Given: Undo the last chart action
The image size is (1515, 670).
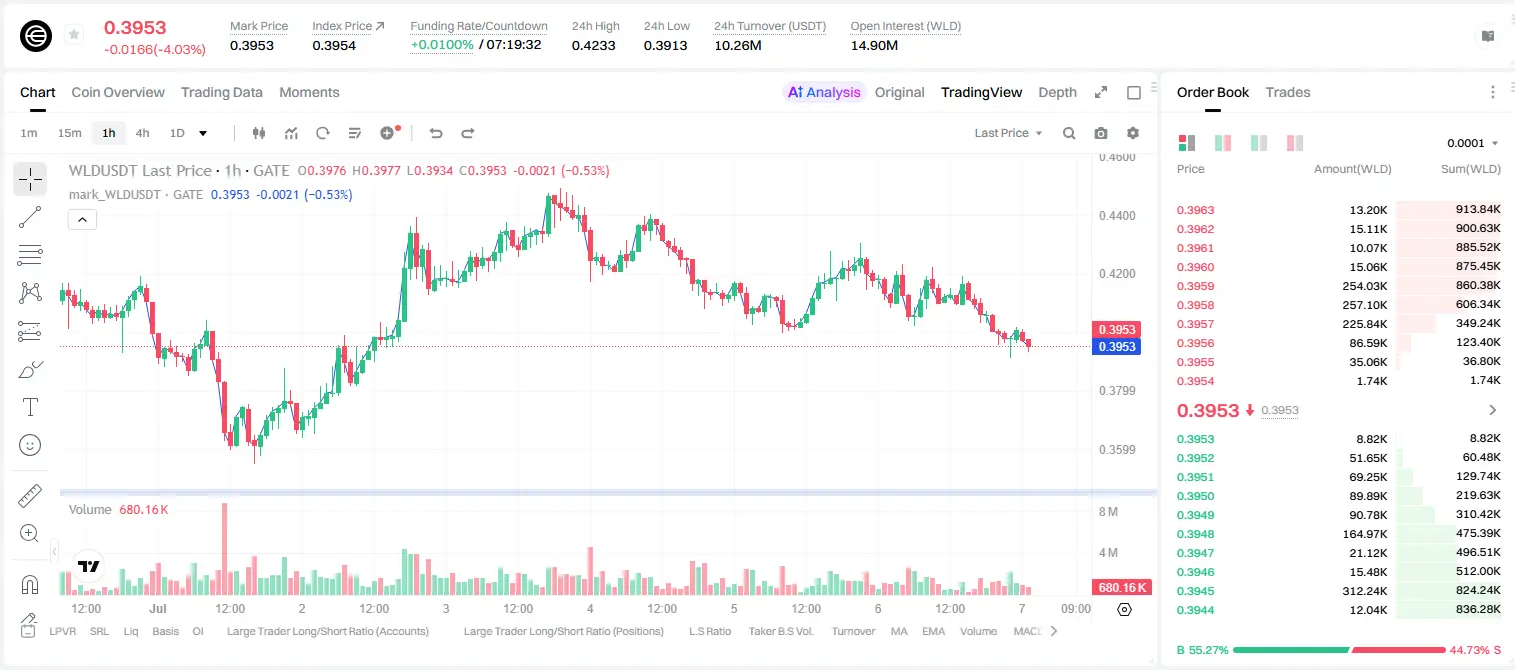Looking at the screenshot, I should tap(435, 133).
